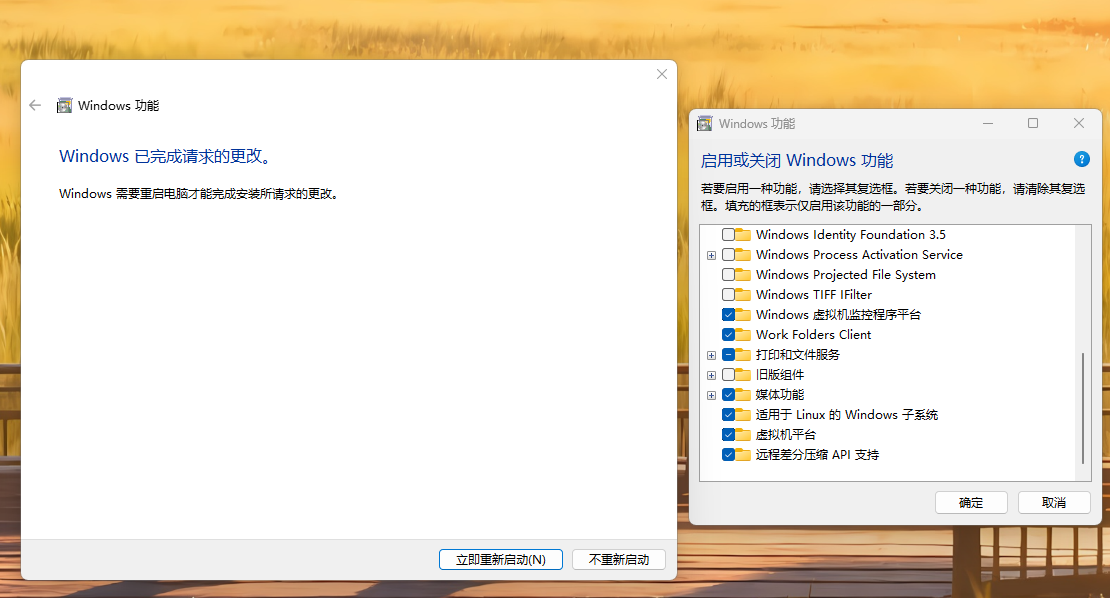Expand the 媒体功能 tree node

pos(711,396)
